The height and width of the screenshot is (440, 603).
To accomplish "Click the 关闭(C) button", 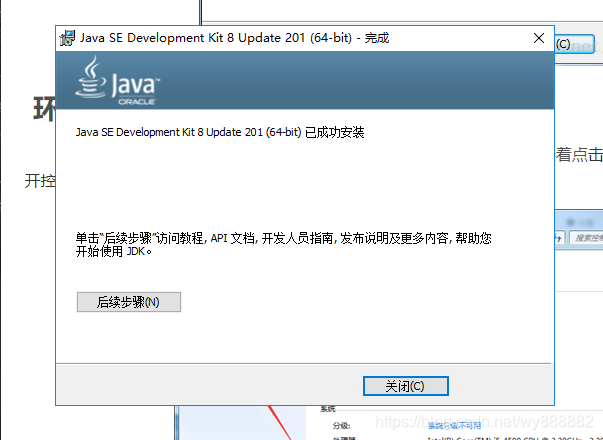I will 406,386.
